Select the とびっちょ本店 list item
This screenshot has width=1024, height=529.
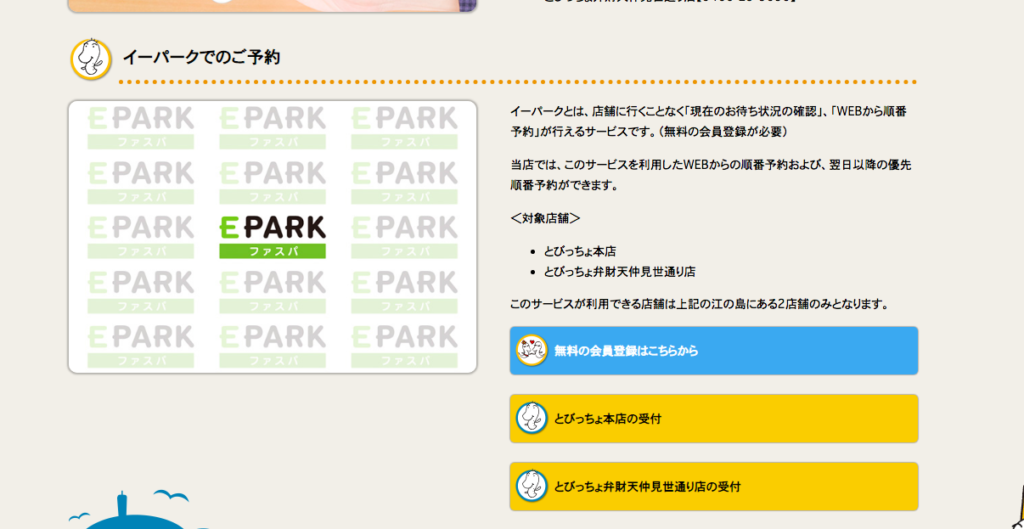tap(580, 251)
